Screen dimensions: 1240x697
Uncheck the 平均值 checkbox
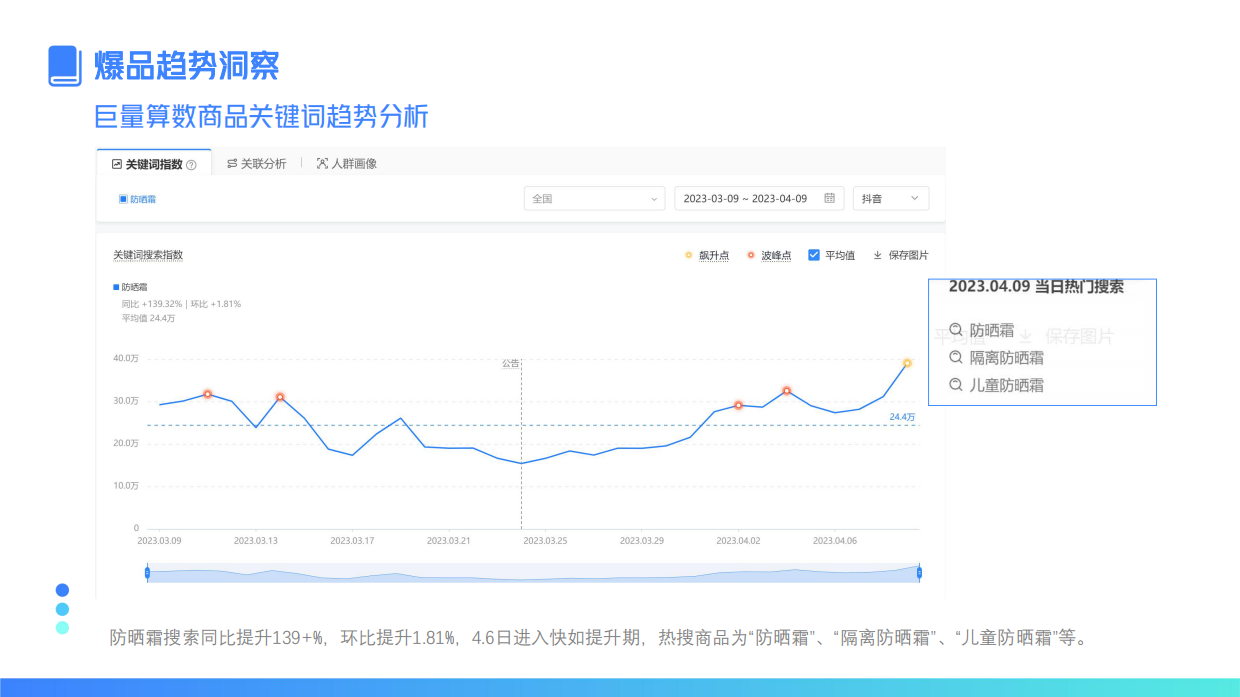point(814,255)
